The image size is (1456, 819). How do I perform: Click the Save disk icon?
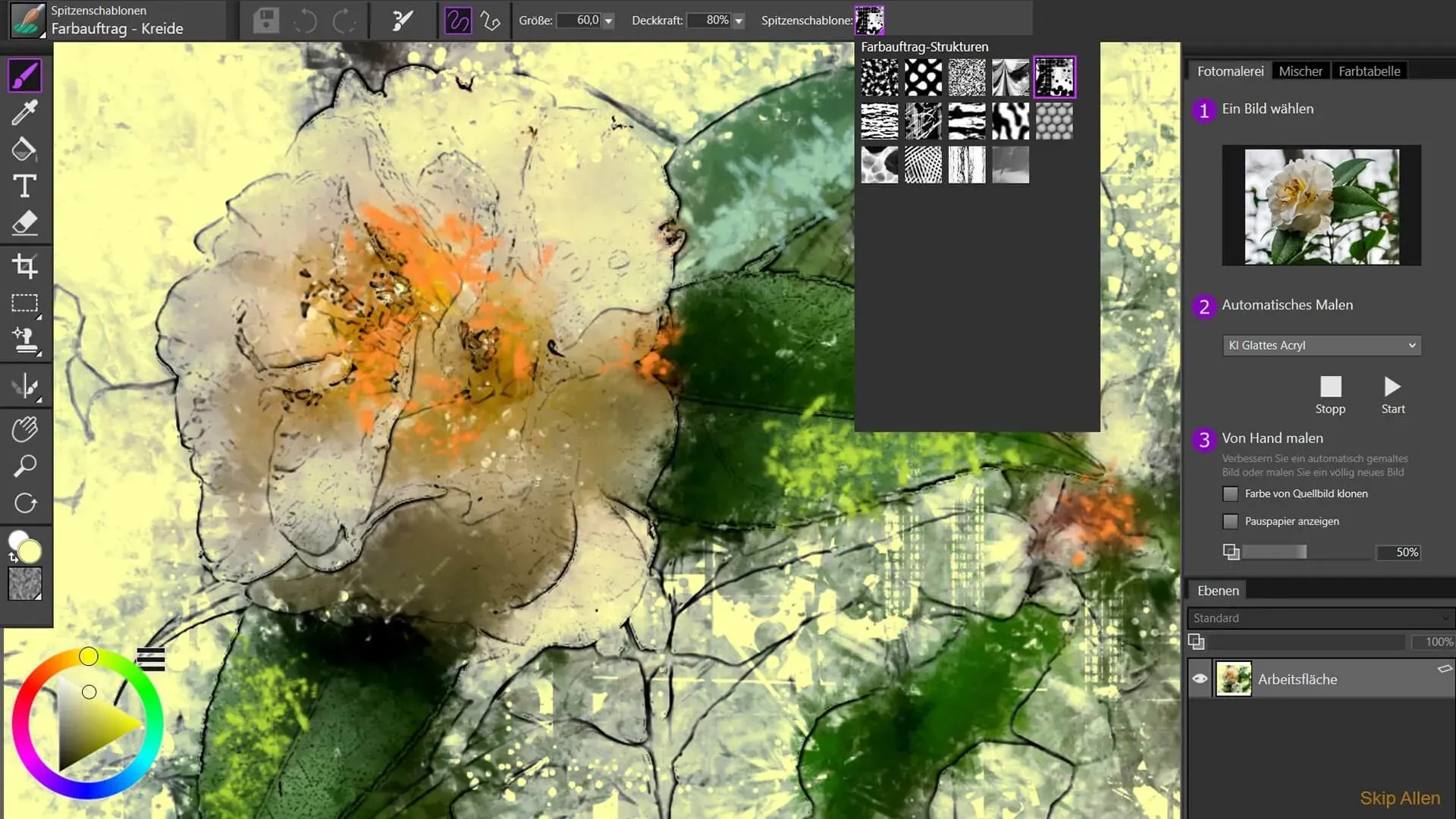266,20
